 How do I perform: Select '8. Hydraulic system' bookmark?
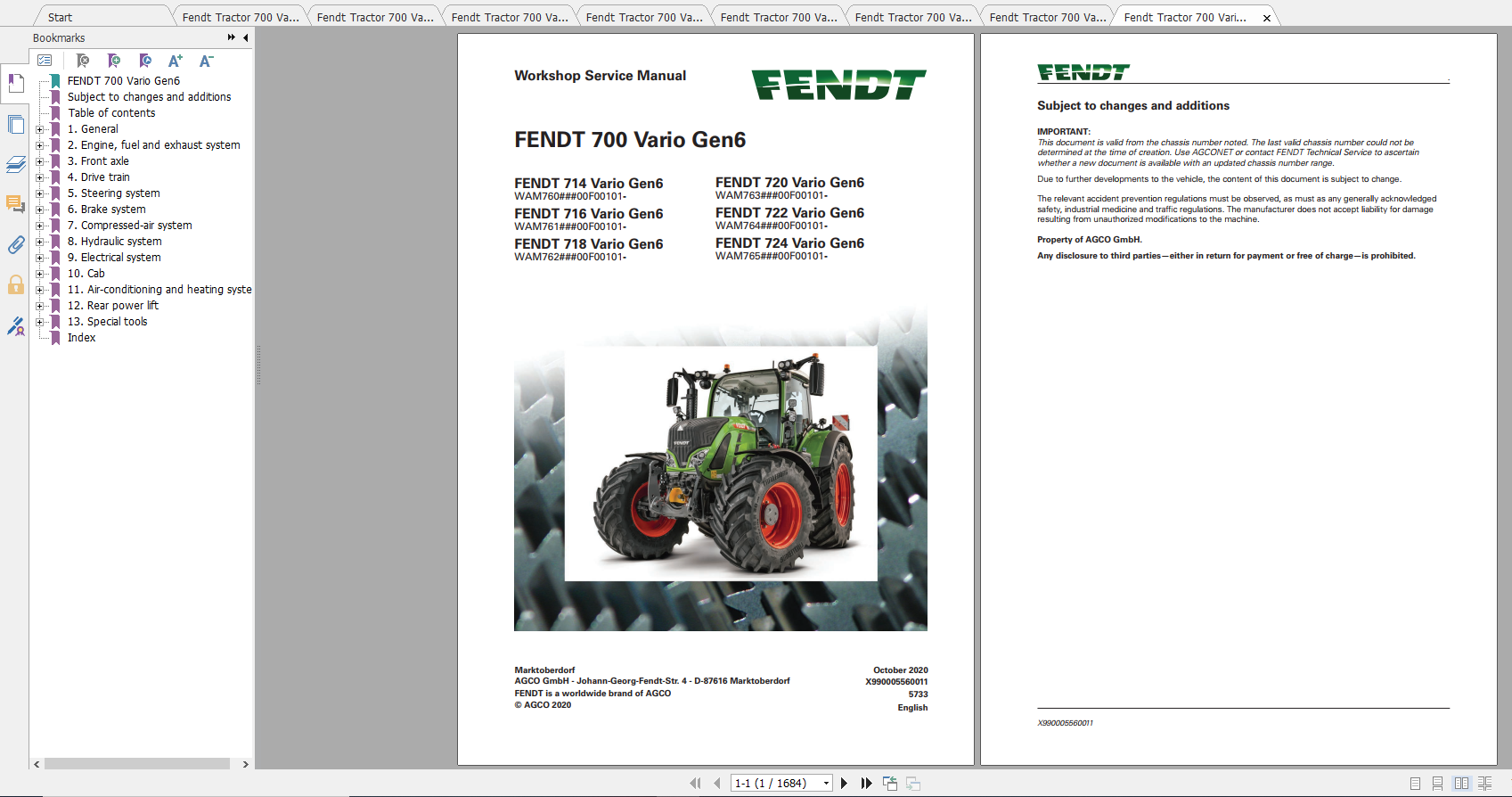(114, 242)
